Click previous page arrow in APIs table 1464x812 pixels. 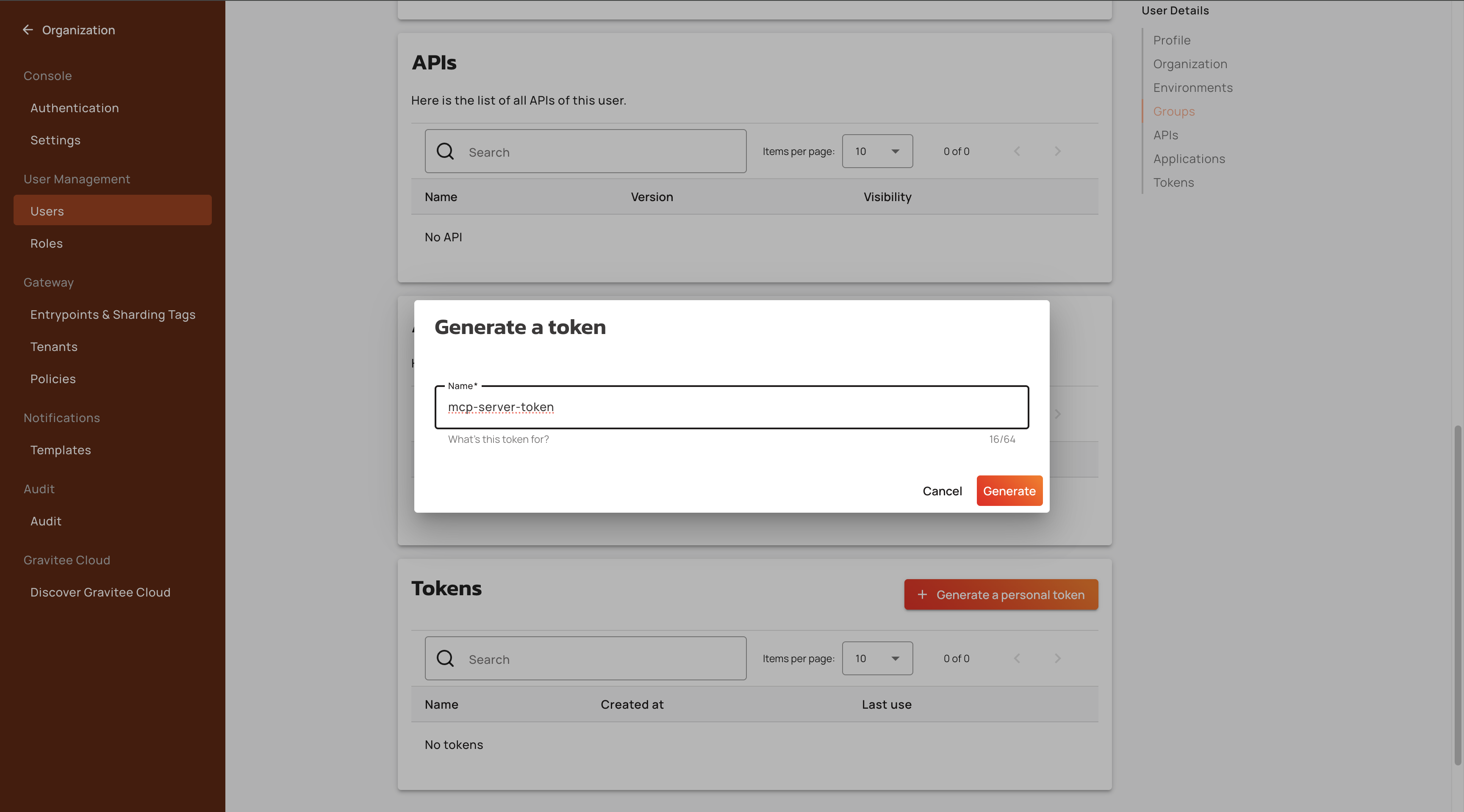pos(1017,151)
